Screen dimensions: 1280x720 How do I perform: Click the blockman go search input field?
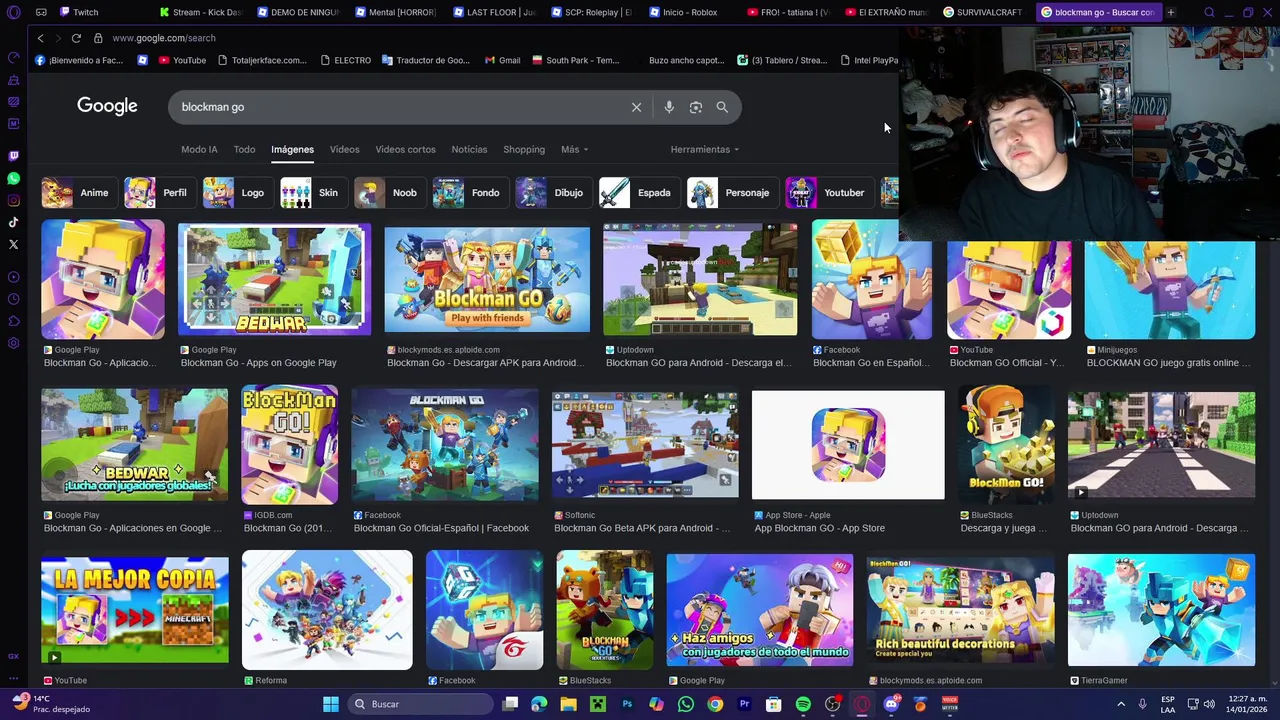tap(400, 107)
